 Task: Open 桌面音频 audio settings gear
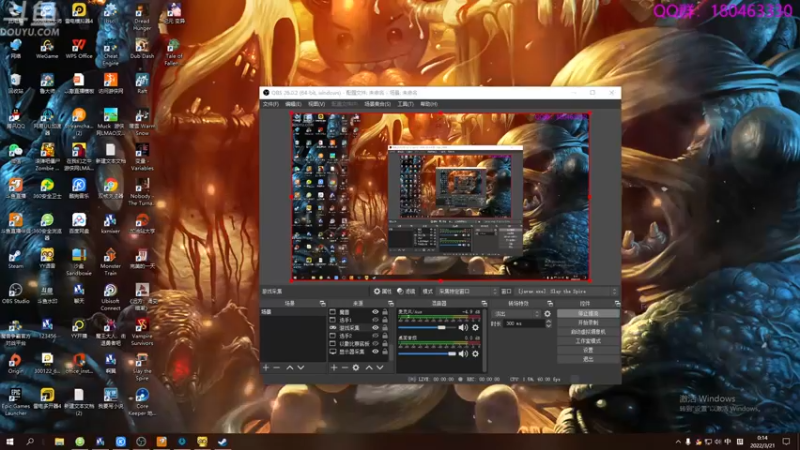pyautogui.click(x=476, y=354)
